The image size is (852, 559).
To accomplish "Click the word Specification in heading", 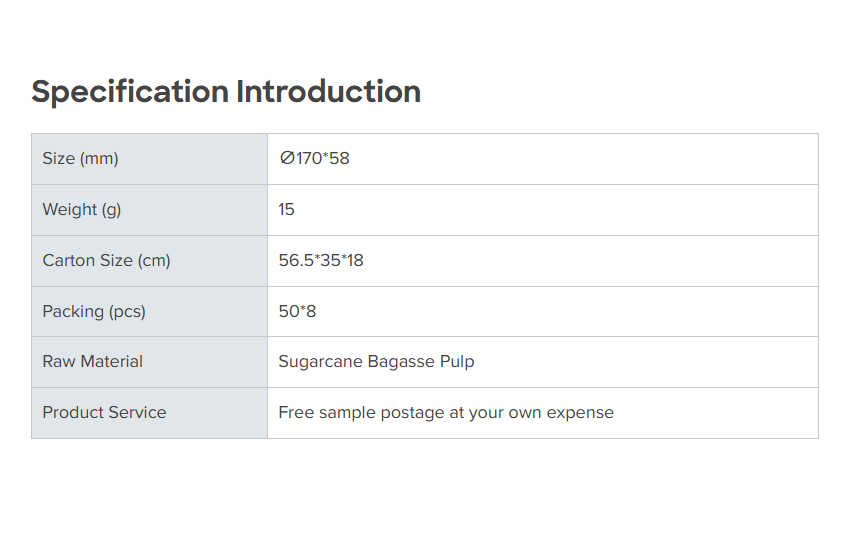I will click(x=130, y=92).
